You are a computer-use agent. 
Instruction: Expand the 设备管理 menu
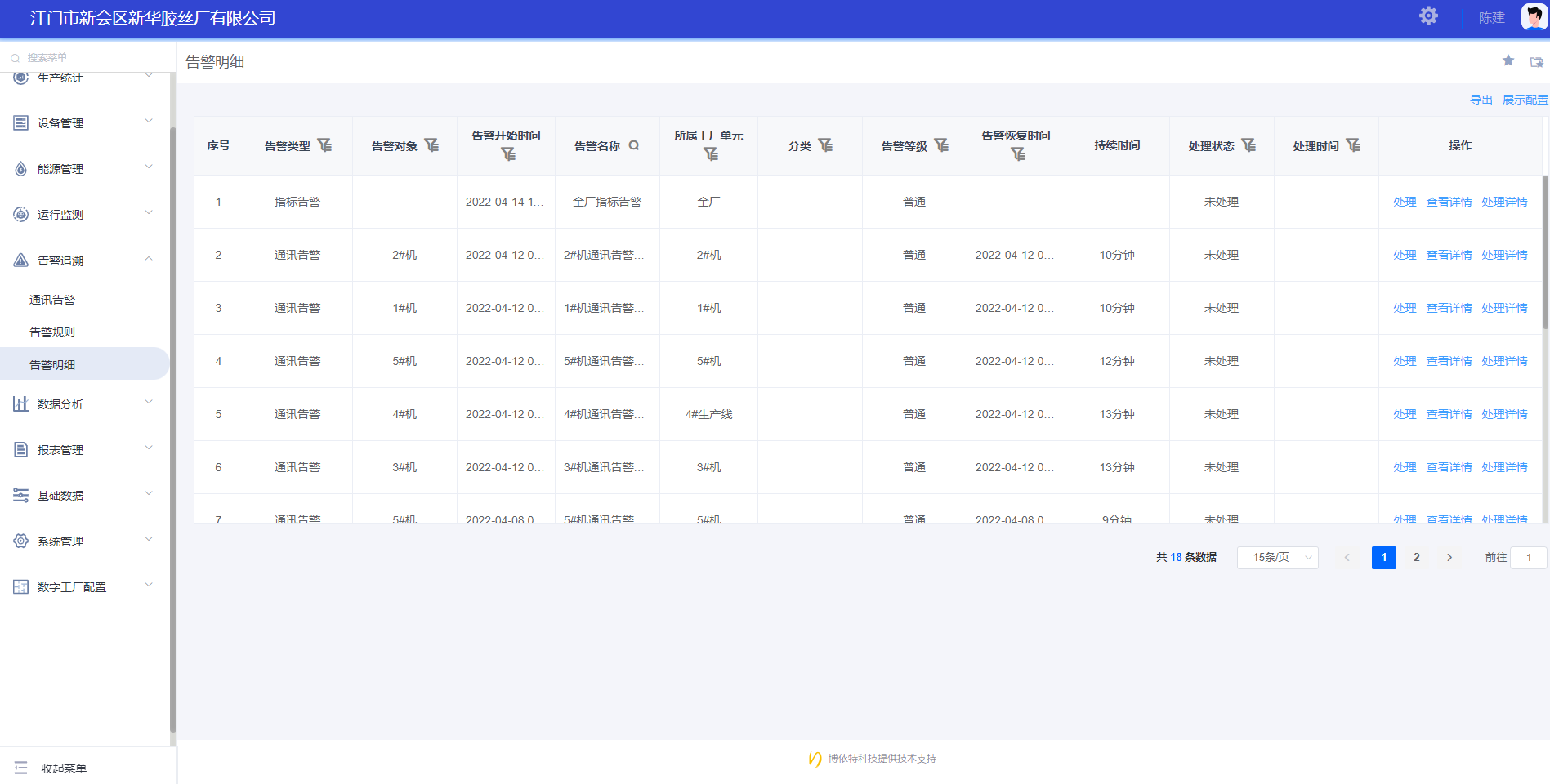coord(83,123)
